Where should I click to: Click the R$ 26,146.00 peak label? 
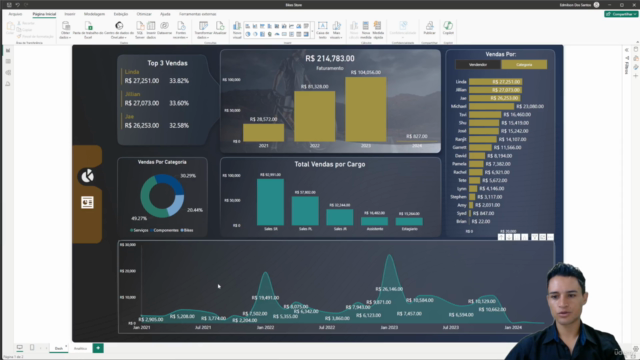click(389, 289)
